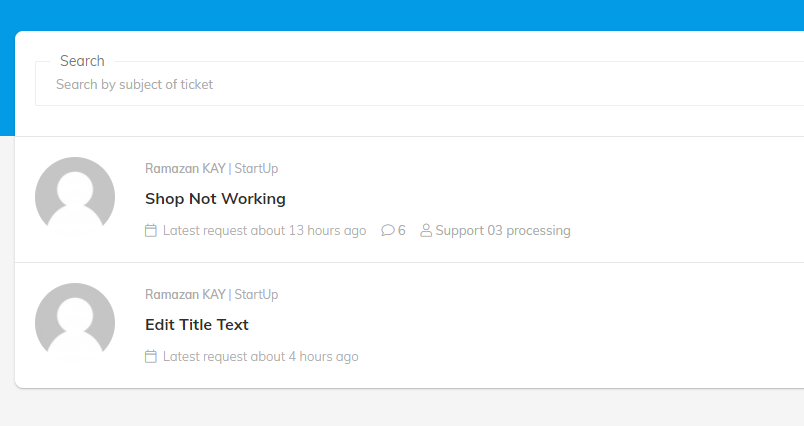The width and height of the screenshot is (804, 426).
Task: Click the comment count number 6
Action: click(x=402, y=231)
